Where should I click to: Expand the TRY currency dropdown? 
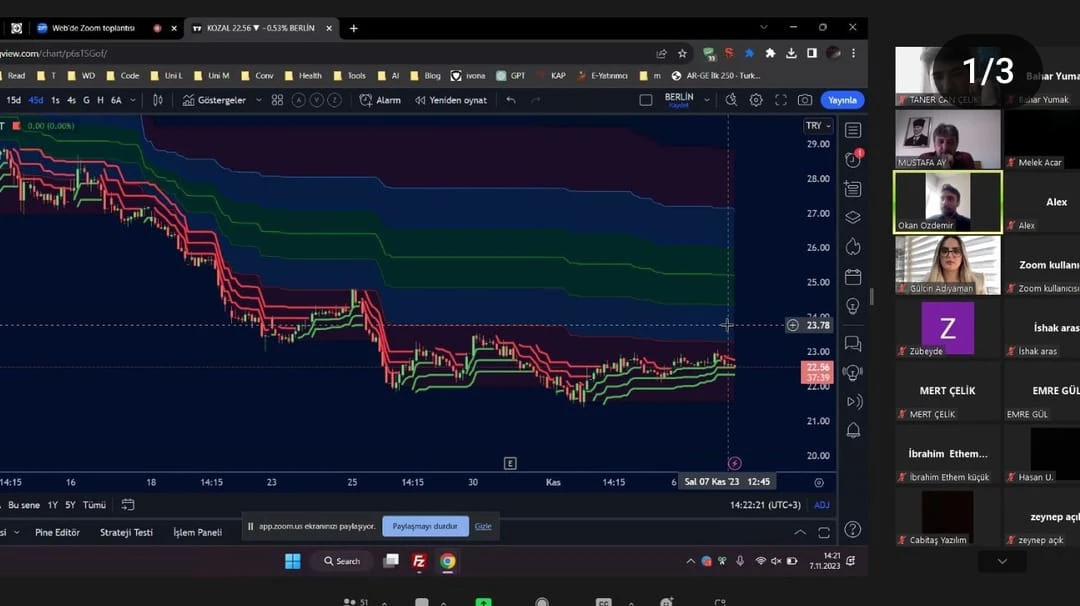point(818,126)
